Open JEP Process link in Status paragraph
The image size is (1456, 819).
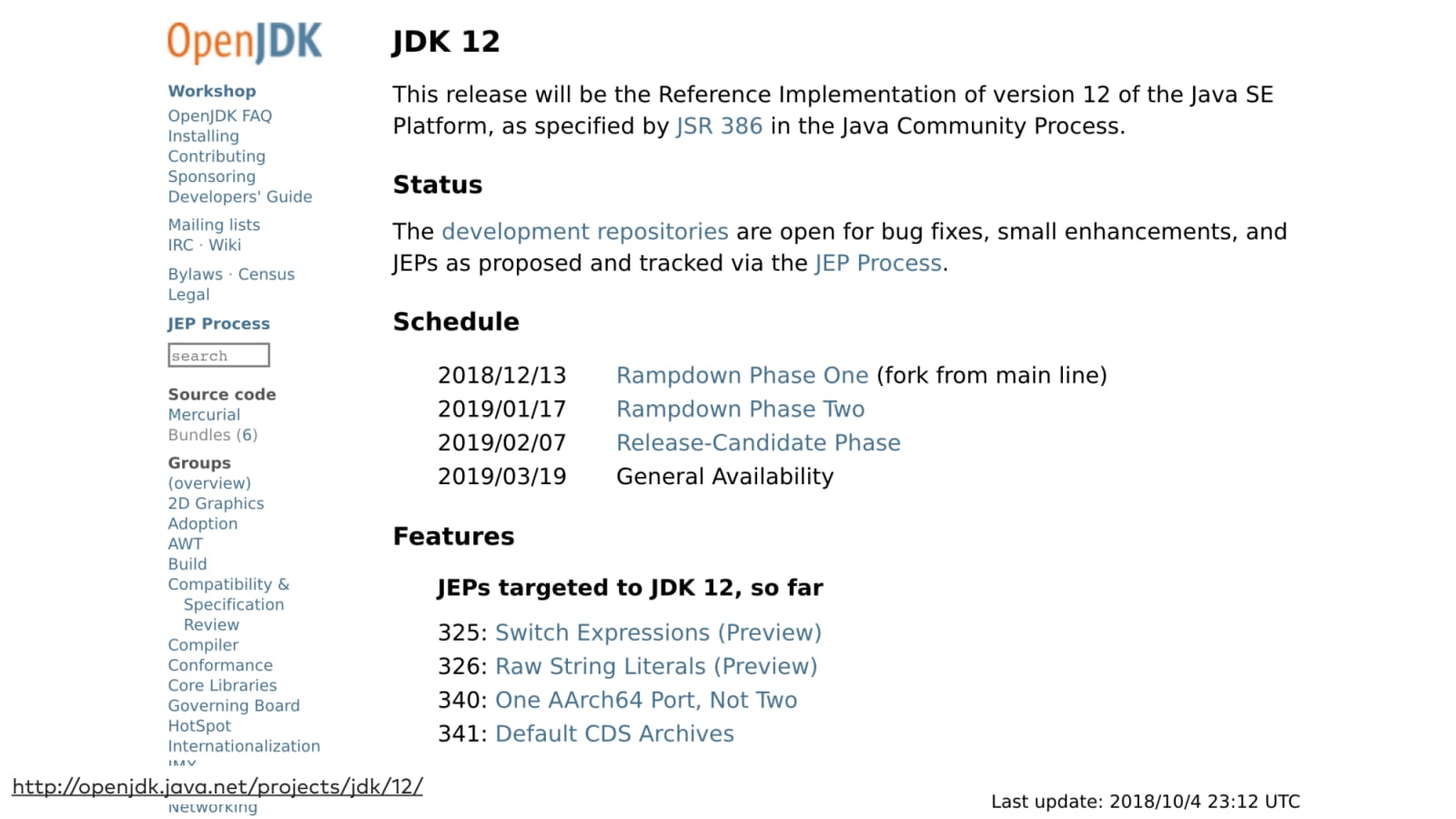pyautogui.click(x=878, y=264)
